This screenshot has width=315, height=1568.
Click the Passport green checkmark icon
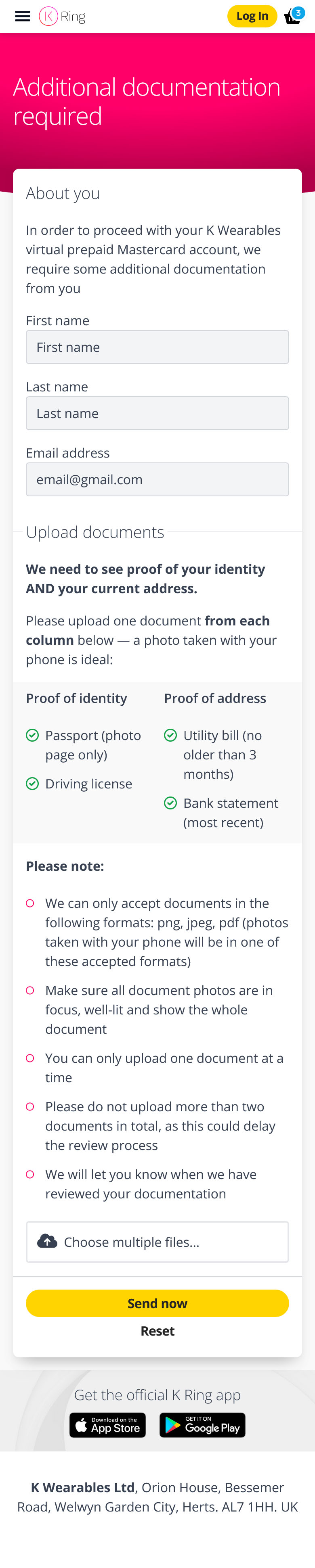32,735
